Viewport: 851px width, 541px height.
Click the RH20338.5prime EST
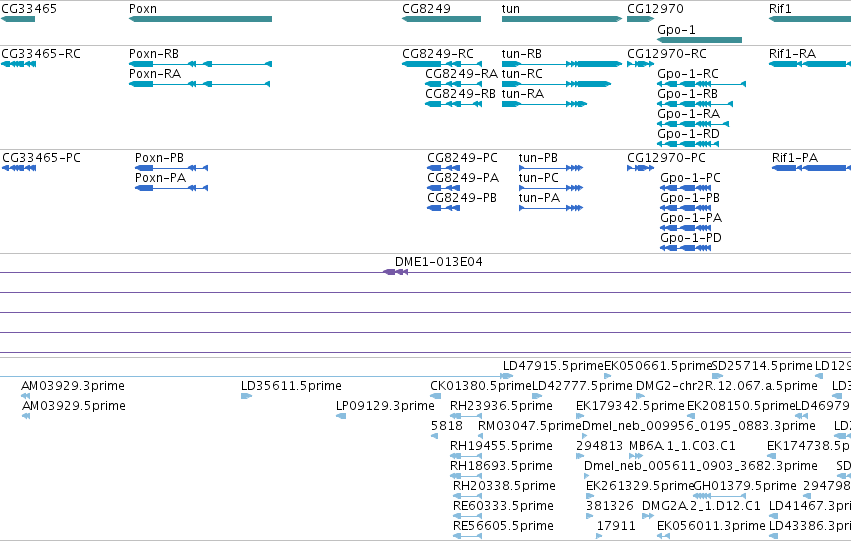click(468, 496)
